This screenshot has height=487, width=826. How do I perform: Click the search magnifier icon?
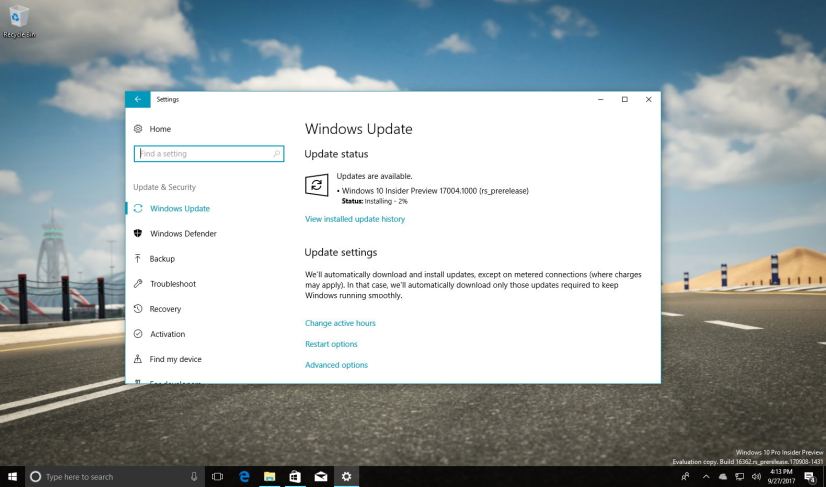276,153
